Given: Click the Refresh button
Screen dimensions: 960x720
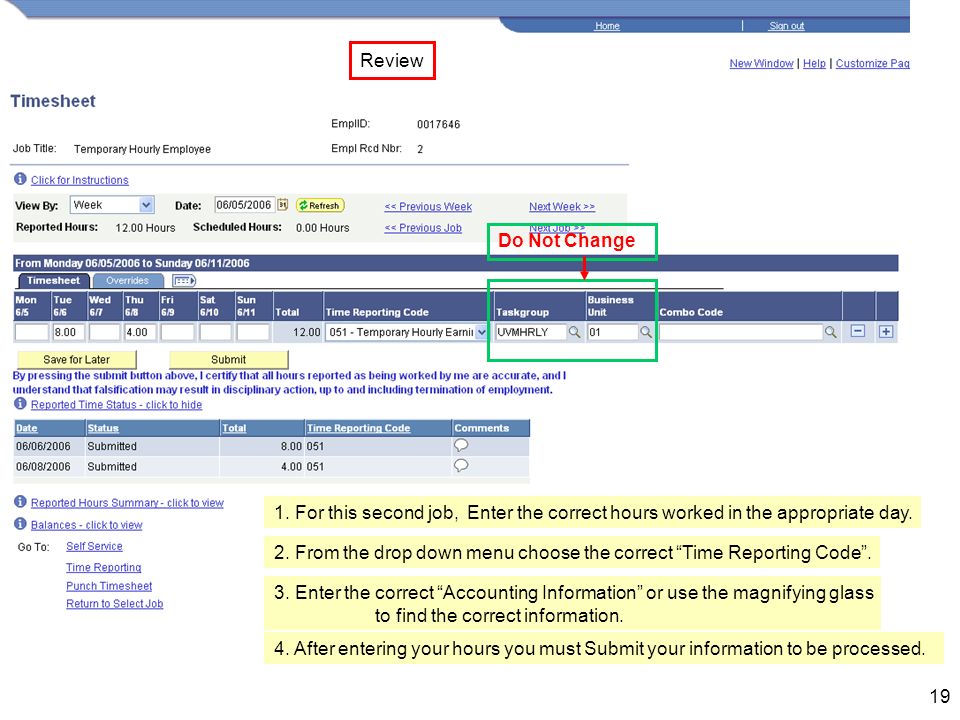Looking at the screenshot, I should (x=320, y=206).
